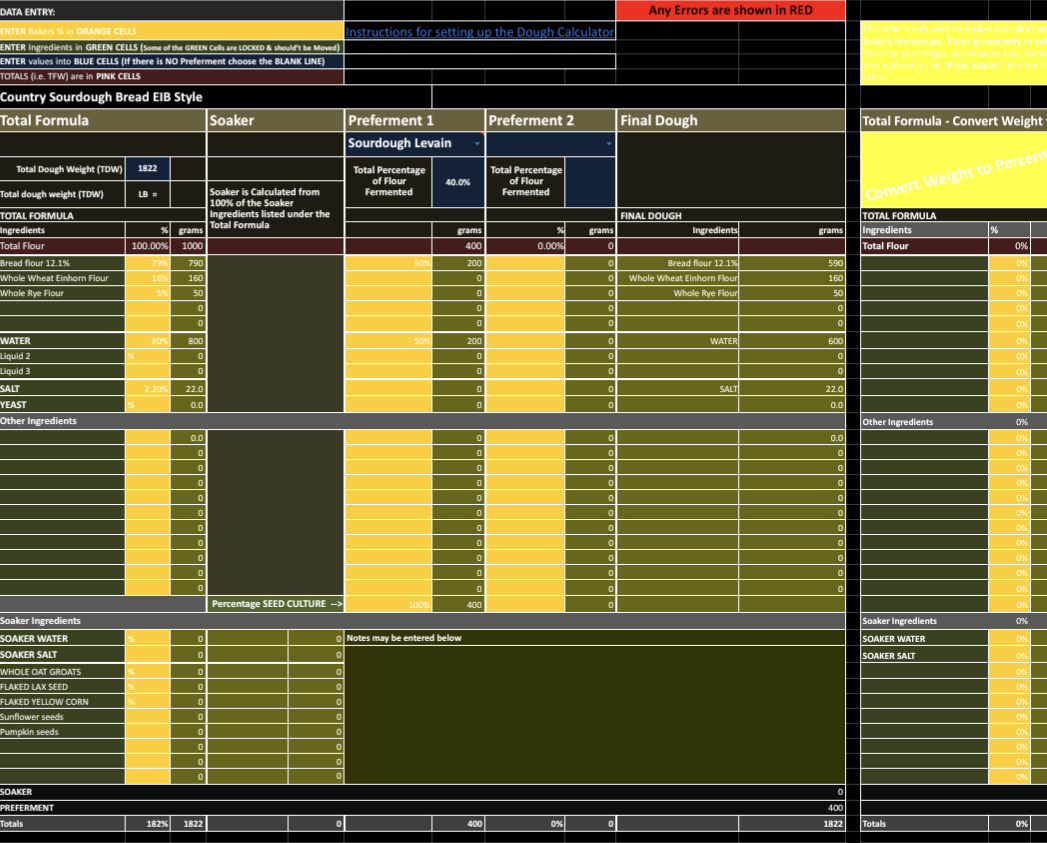Select the Pumpkin seeds ingredient cell
1047x843 pixels.
tap(62, 732)
